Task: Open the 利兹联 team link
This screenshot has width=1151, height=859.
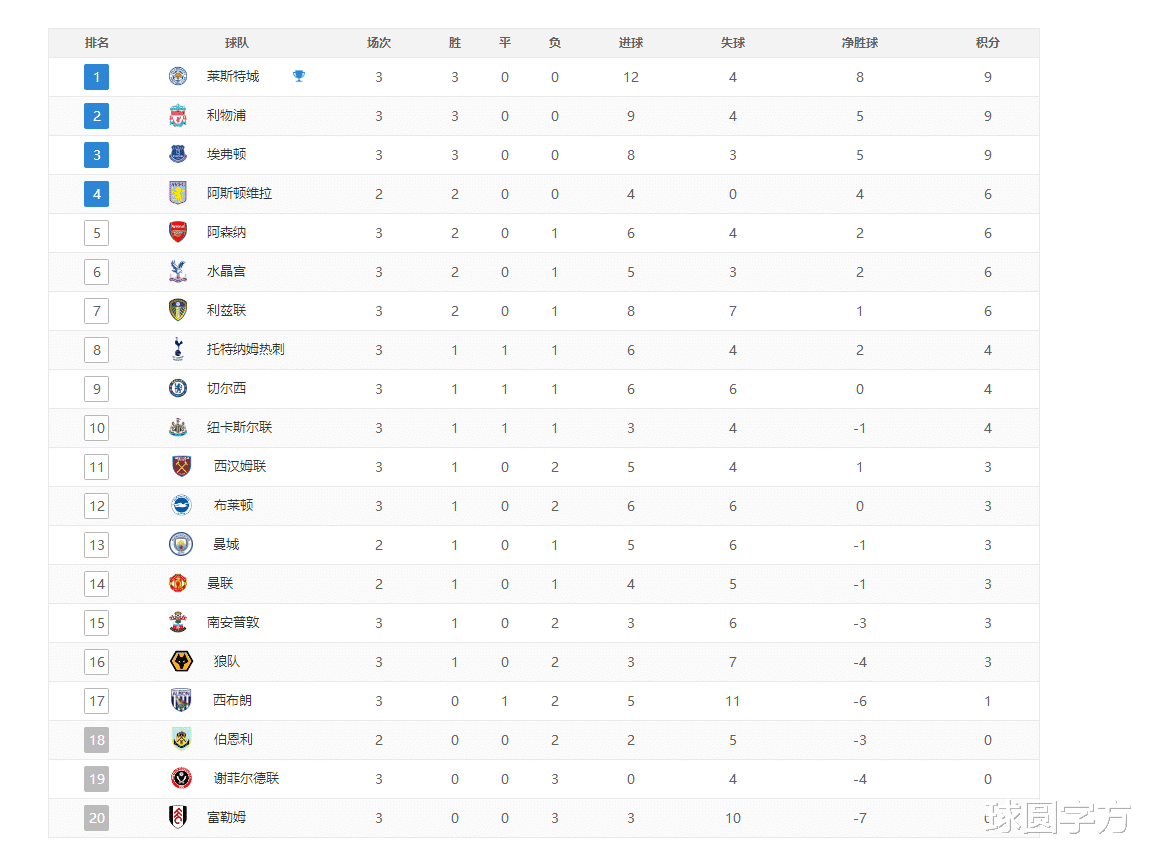Action: pyautogui.click(x=226, y=311)
